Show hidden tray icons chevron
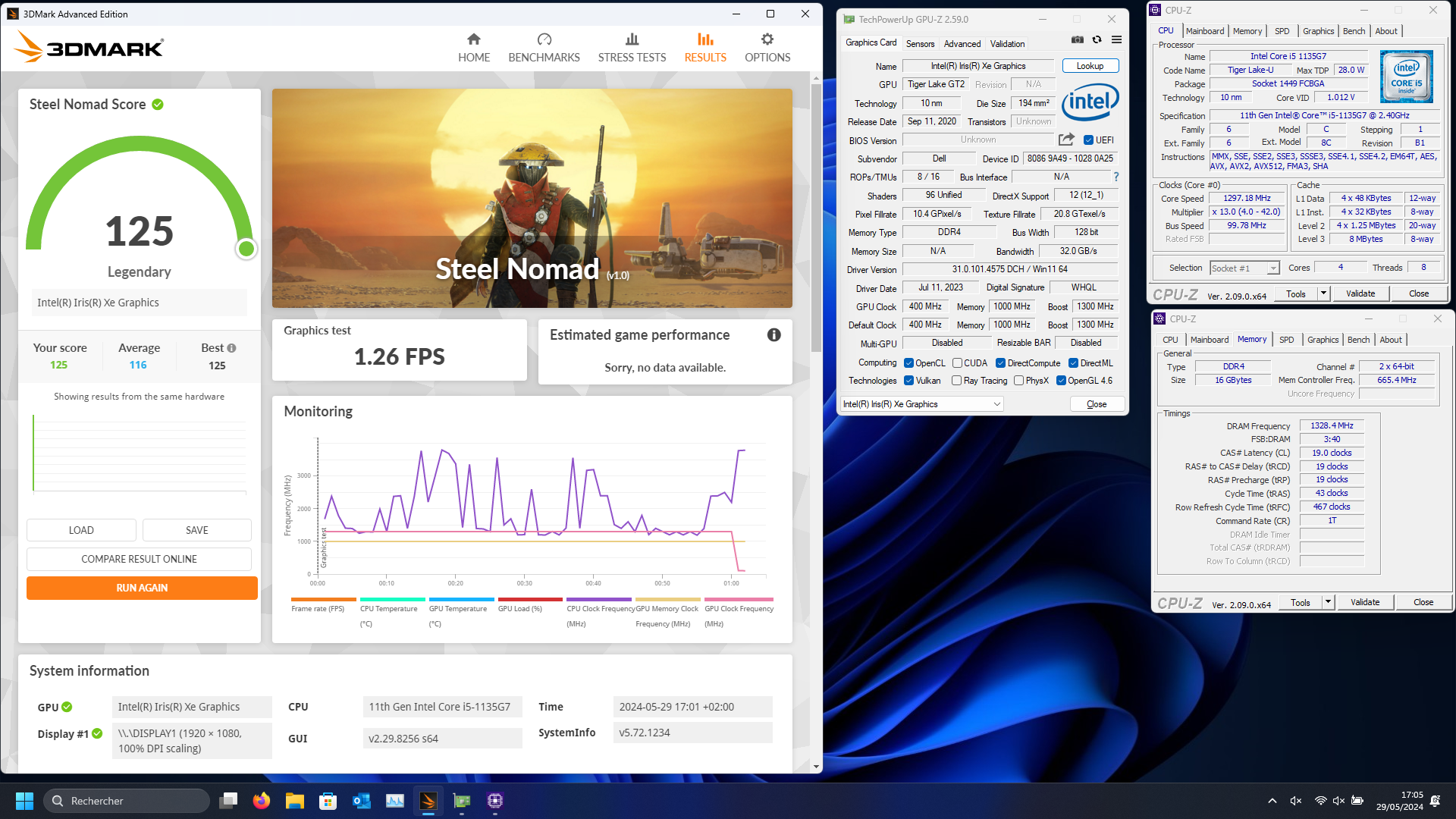Viewport: 1456px width, 819px height. coord(1272,801)
